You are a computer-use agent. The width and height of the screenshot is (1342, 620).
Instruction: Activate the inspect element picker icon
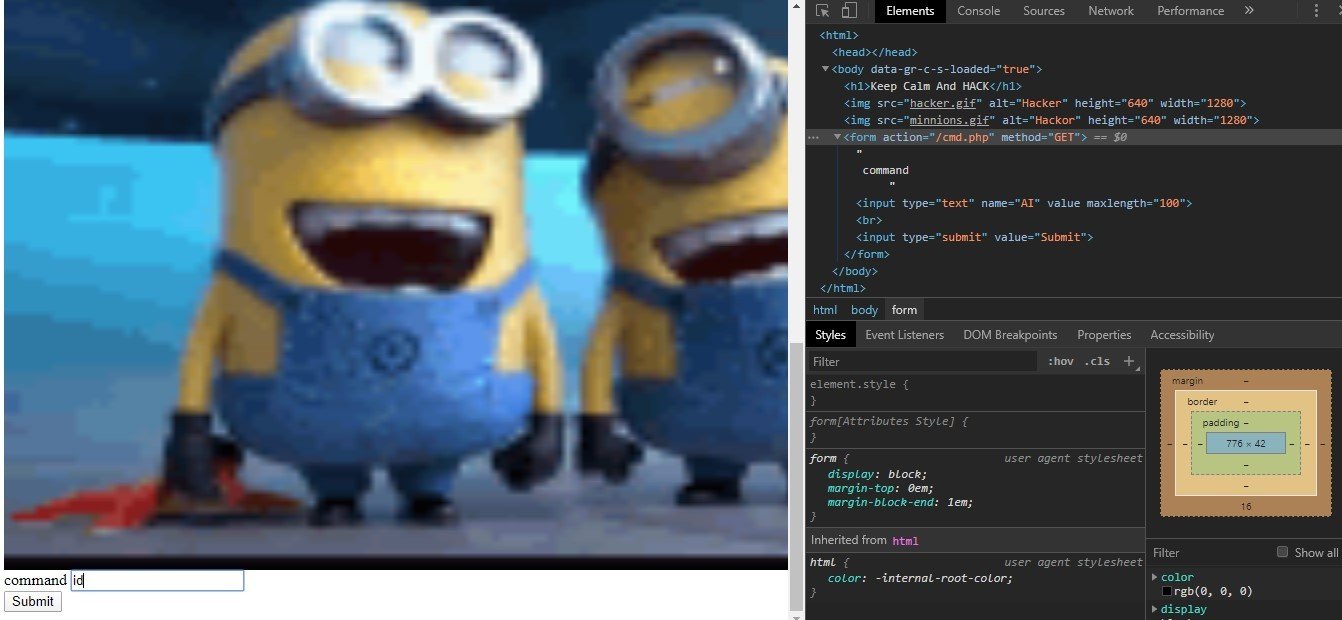click(822, 11)
